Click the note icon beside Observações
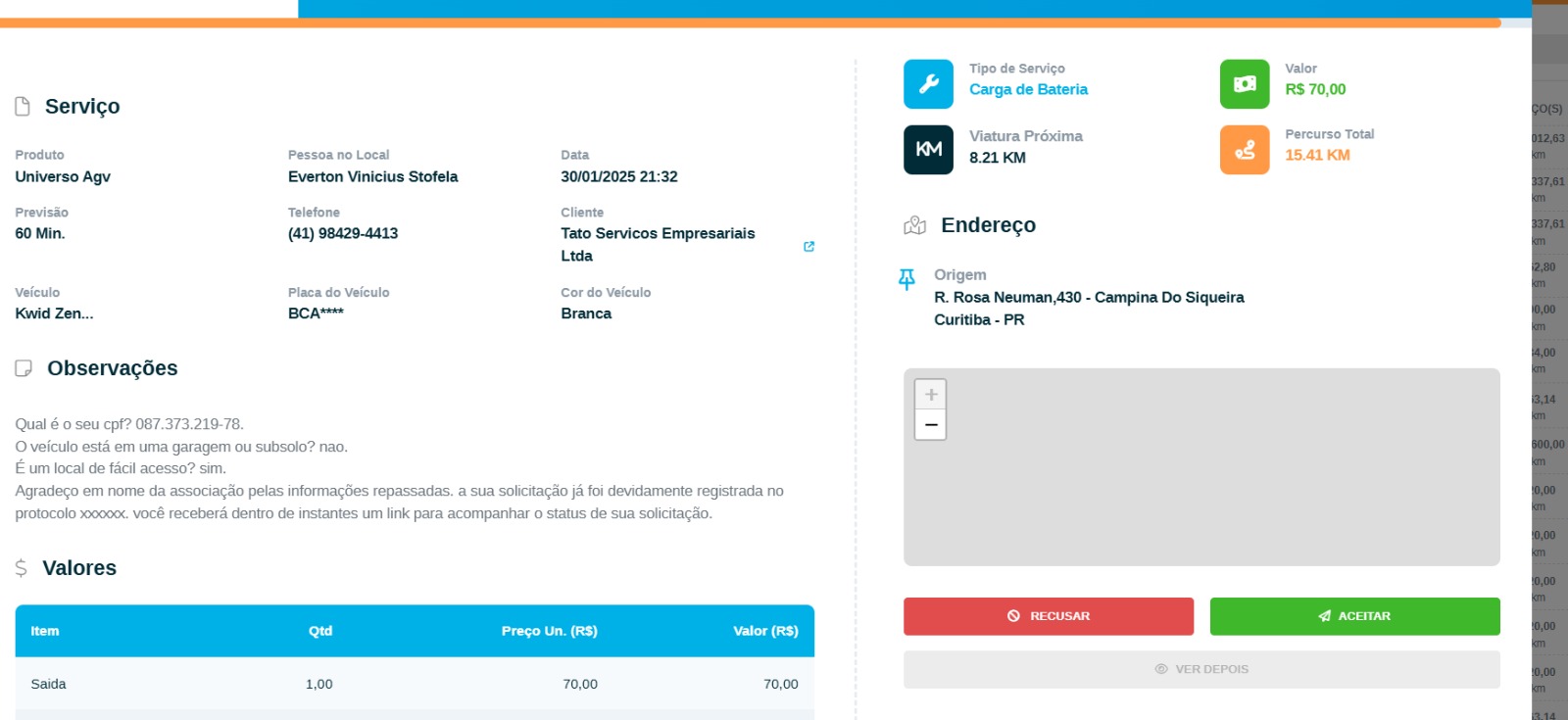This screenshot has height=720, width=1568. (x=24, y=368)
